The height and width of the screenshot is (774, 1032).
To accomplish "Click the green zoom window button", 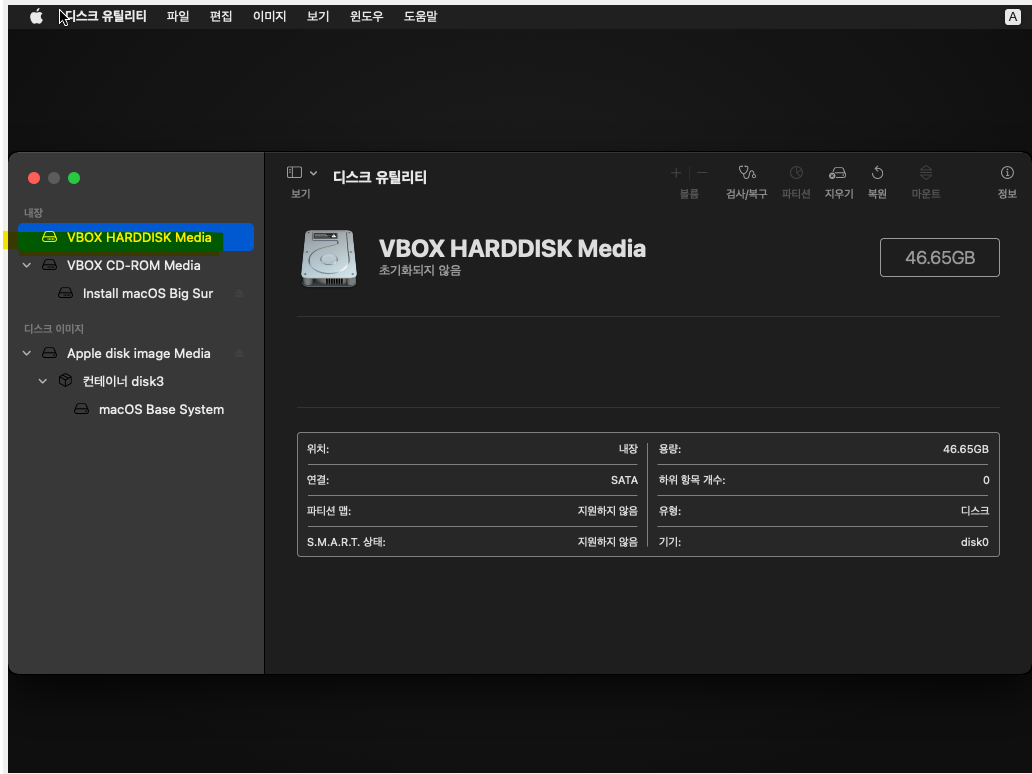I will (x=74, y=178).
